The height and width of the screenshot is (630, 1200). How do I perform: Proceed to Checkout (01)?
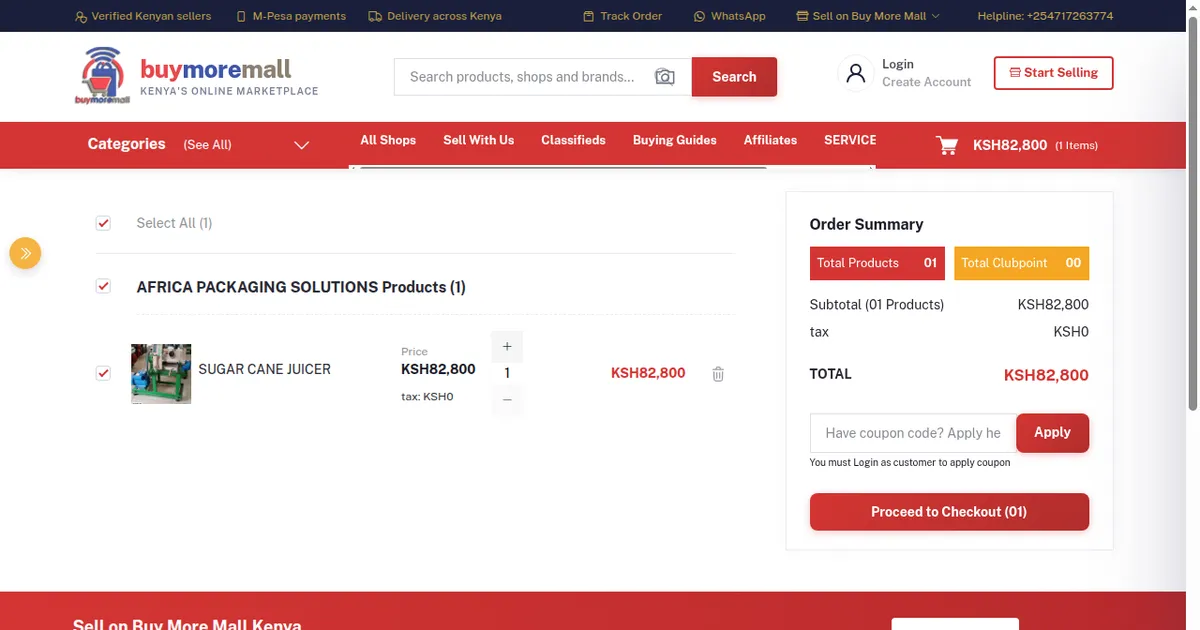pyautogui.click(x=949, y=512)
